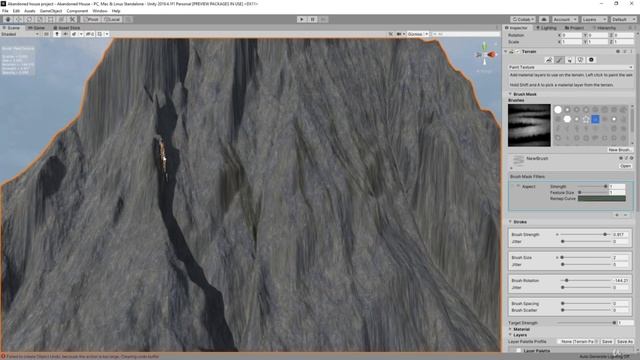Select the Create Neighbor Terrains tool icon

pyautogui.click(x=549, y=60)
